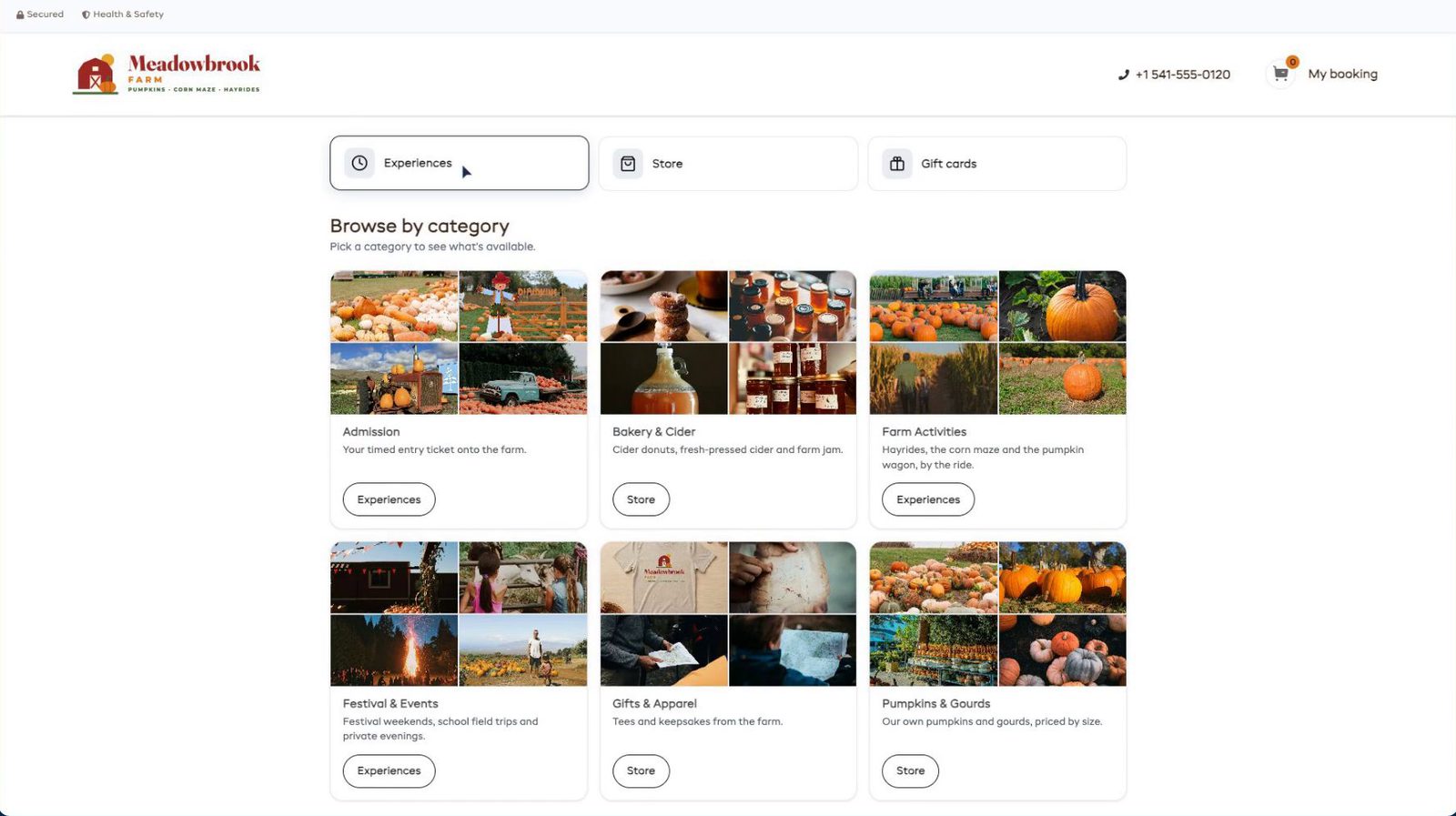Open the Bakery & Cider image collage
The height and width of the screenshot is (816, 1456).
[x=728, y=342]
